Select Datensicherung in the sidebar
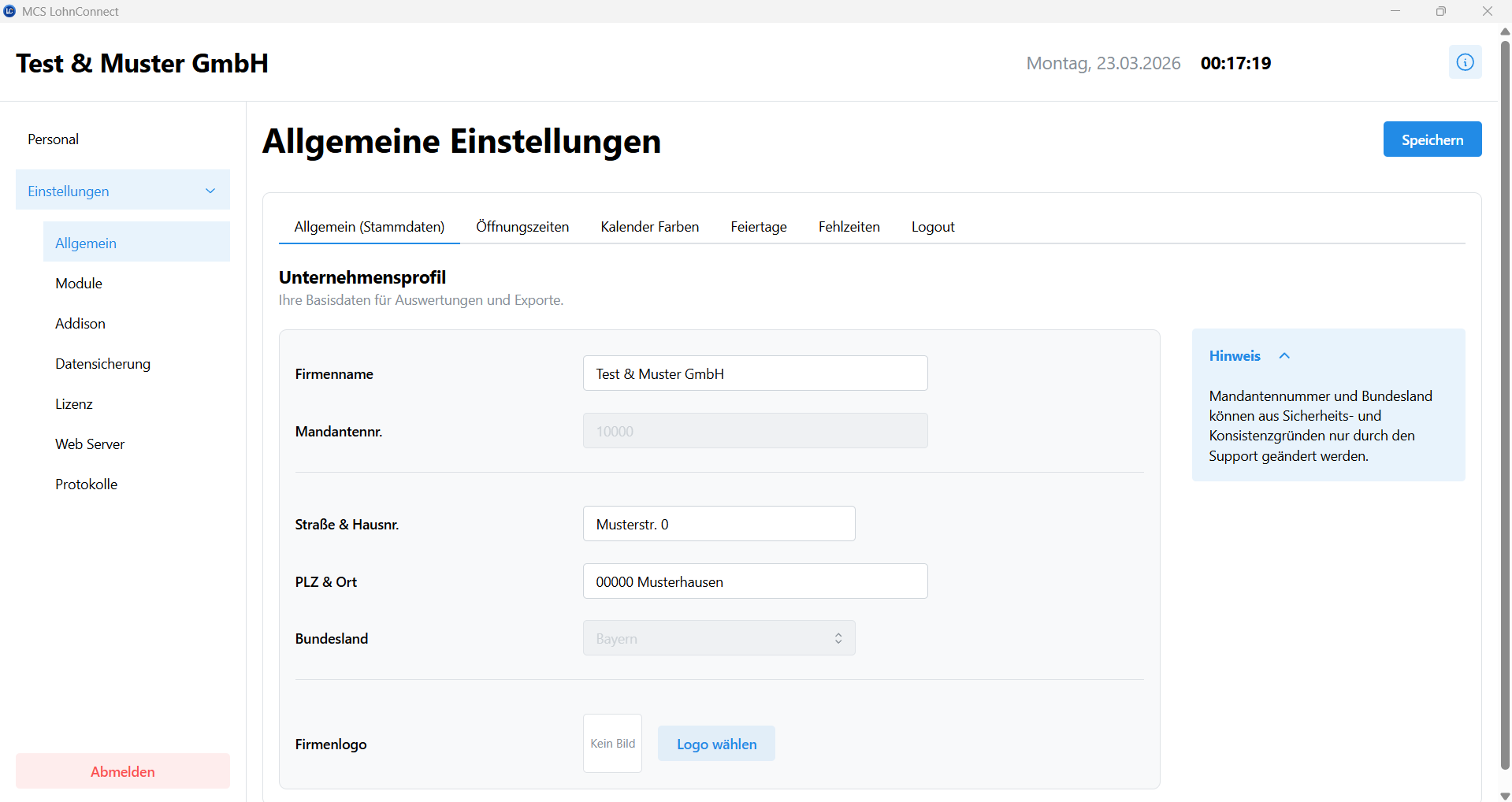 pyautogui.click(x=102, y=363)
